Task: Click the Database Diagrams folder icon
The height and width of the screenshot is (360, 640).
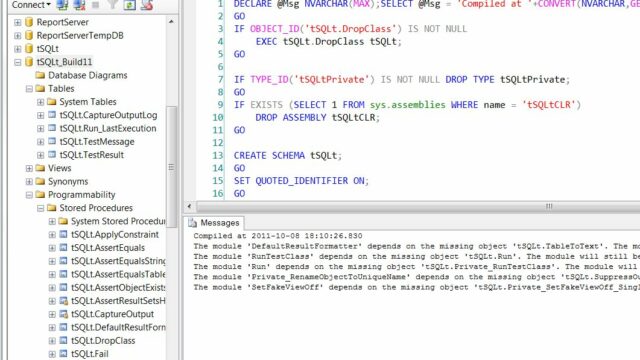Action: click(40, 75)
